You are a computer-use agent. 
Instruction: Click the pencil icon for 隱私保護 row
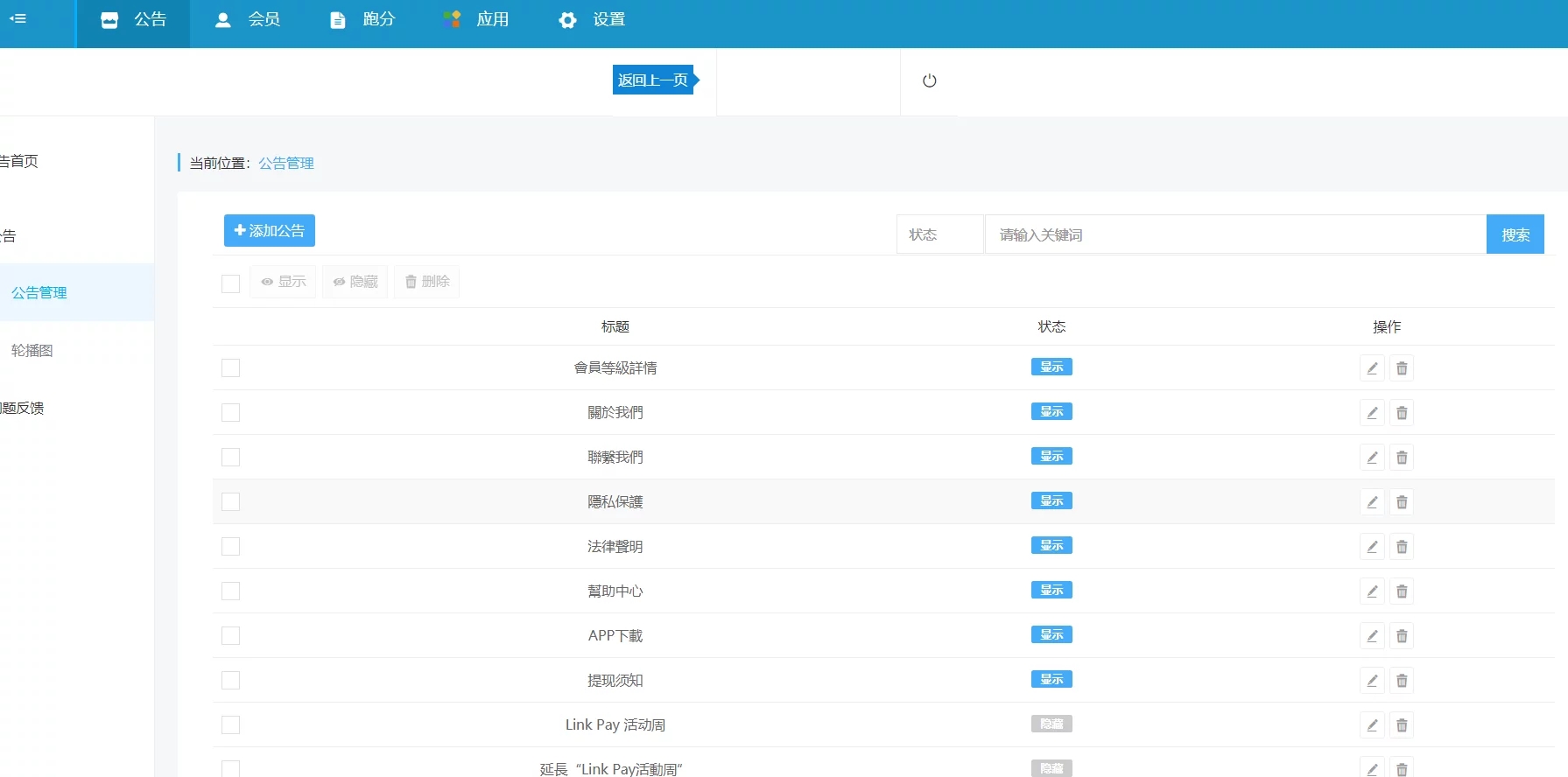[1372, 502]
